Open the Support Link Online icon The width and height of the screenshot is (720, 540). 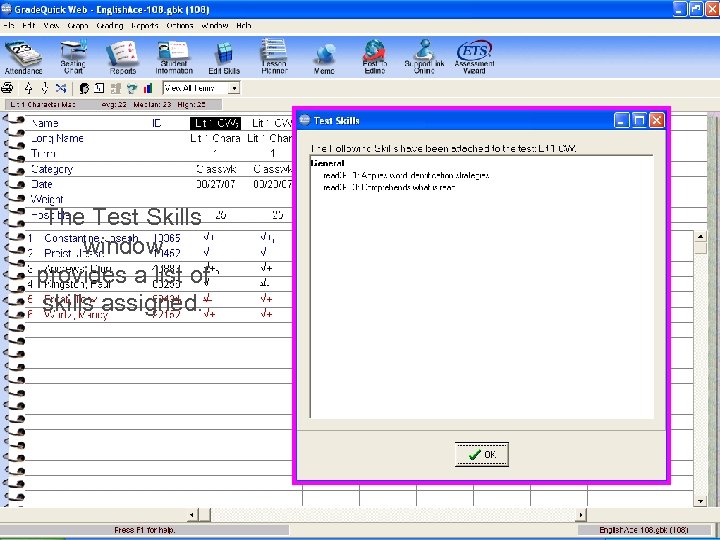(424, 57)
